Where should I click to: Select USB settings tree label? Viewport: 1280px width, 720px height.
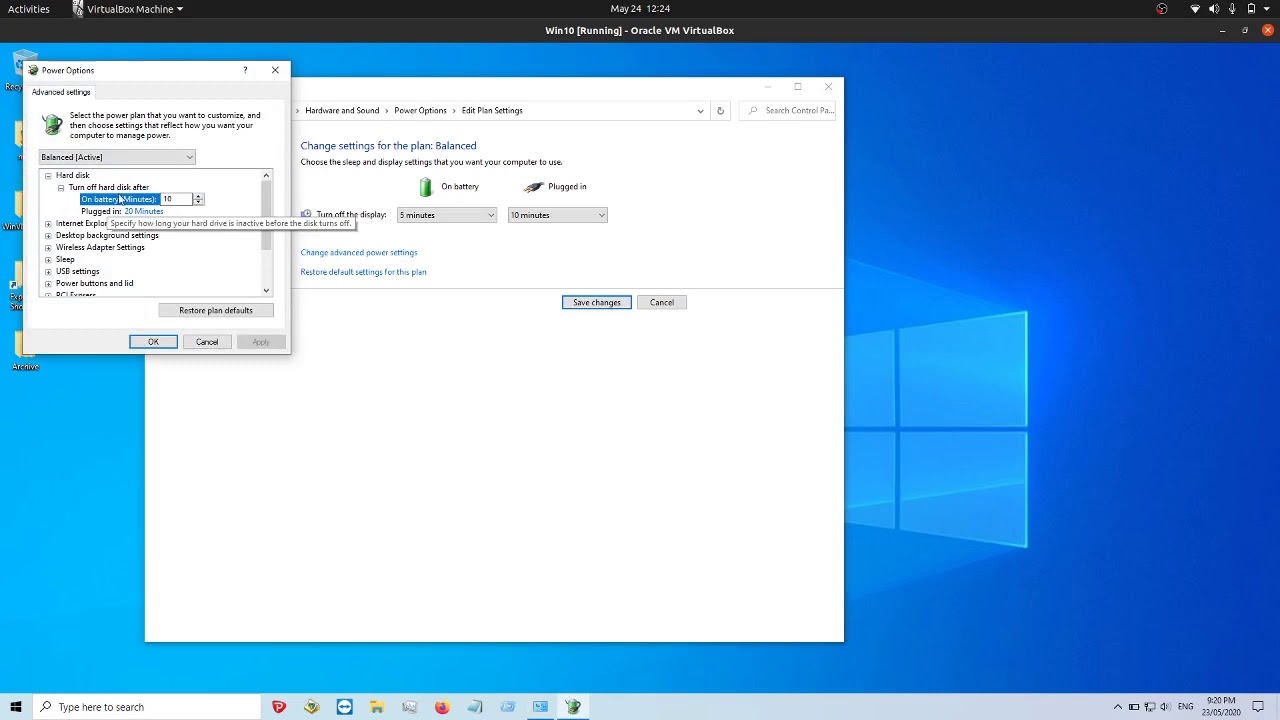[x=78, y=272]
